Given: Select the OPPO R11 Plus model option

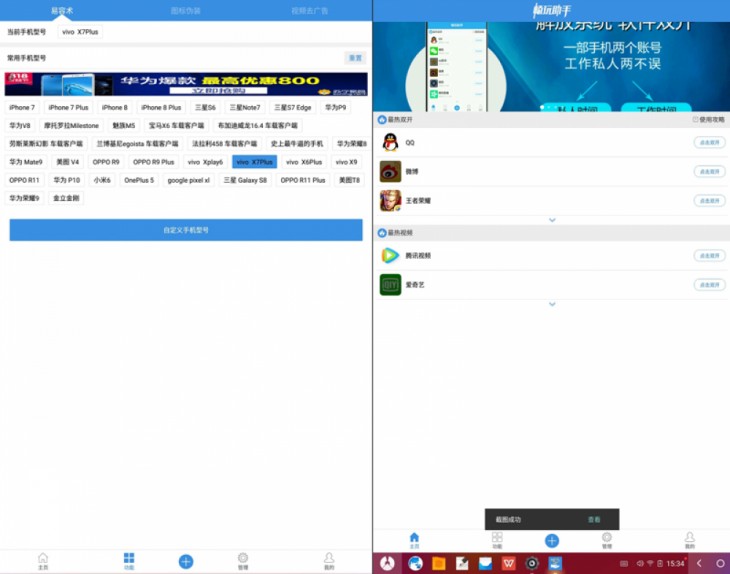Looking at the screenshot, I should point(302,180).
